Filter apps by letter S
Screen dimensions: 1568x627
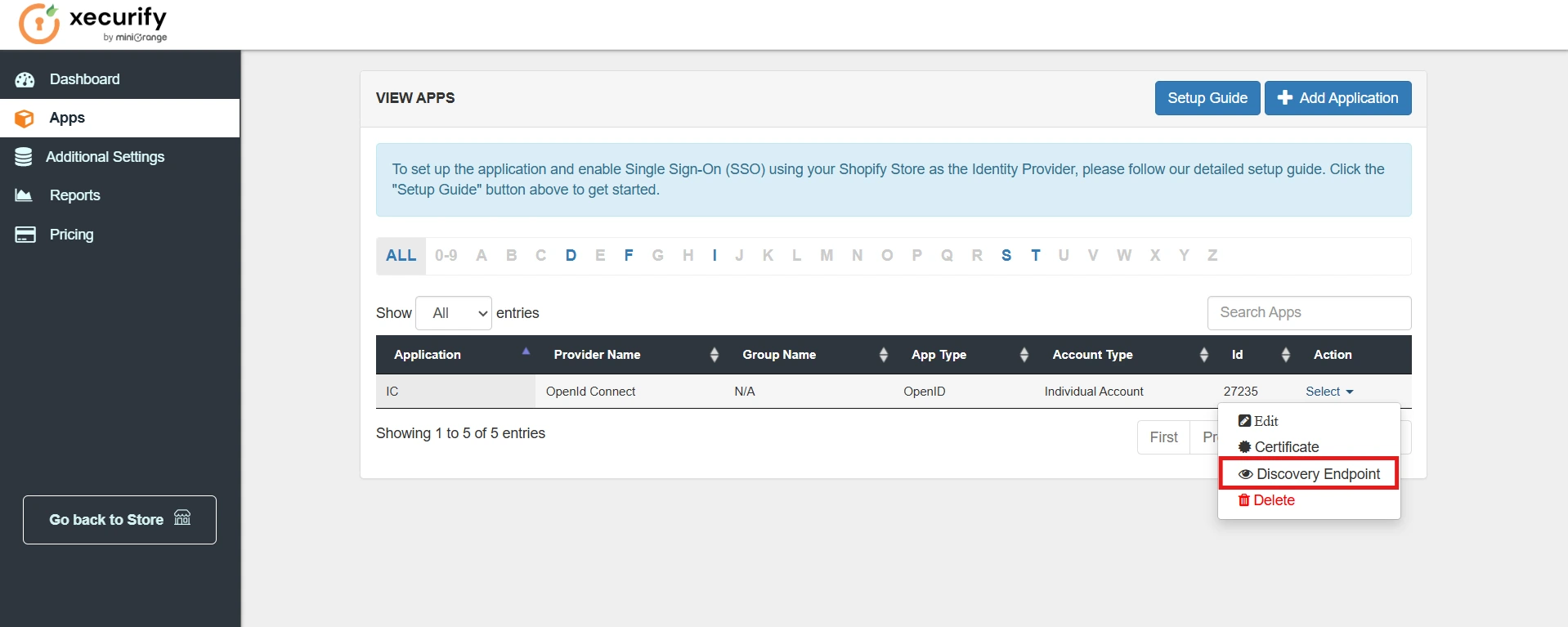1006,256
